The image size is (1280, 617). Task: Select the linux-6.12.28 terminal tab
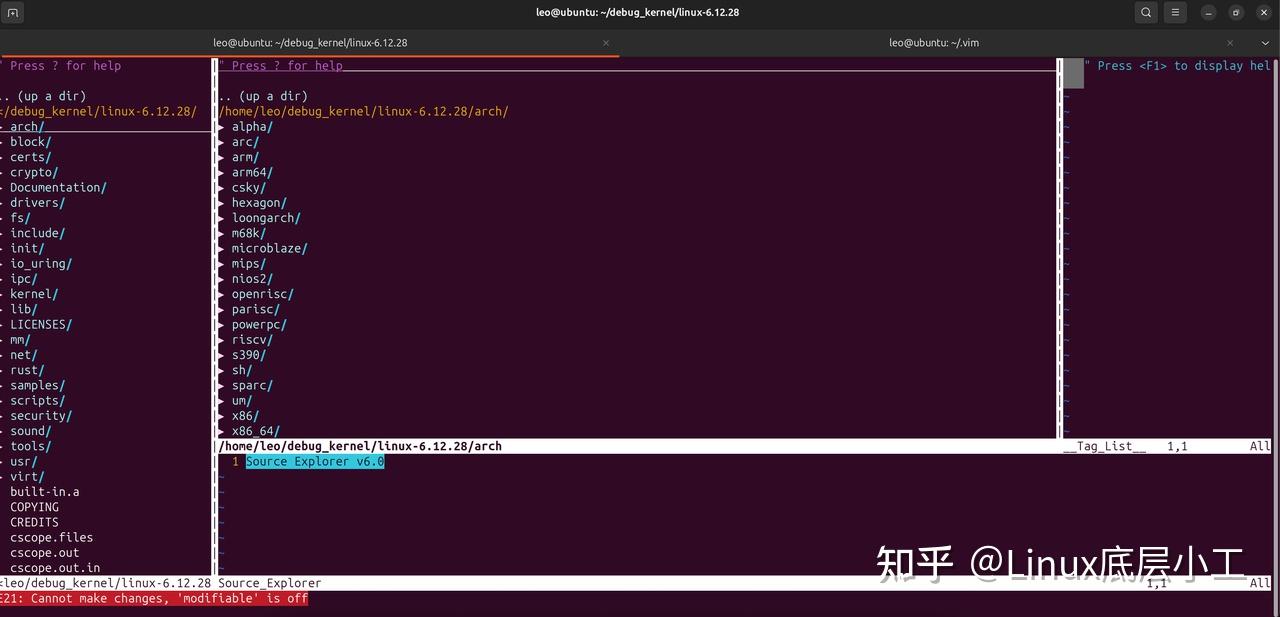(310, 43)
